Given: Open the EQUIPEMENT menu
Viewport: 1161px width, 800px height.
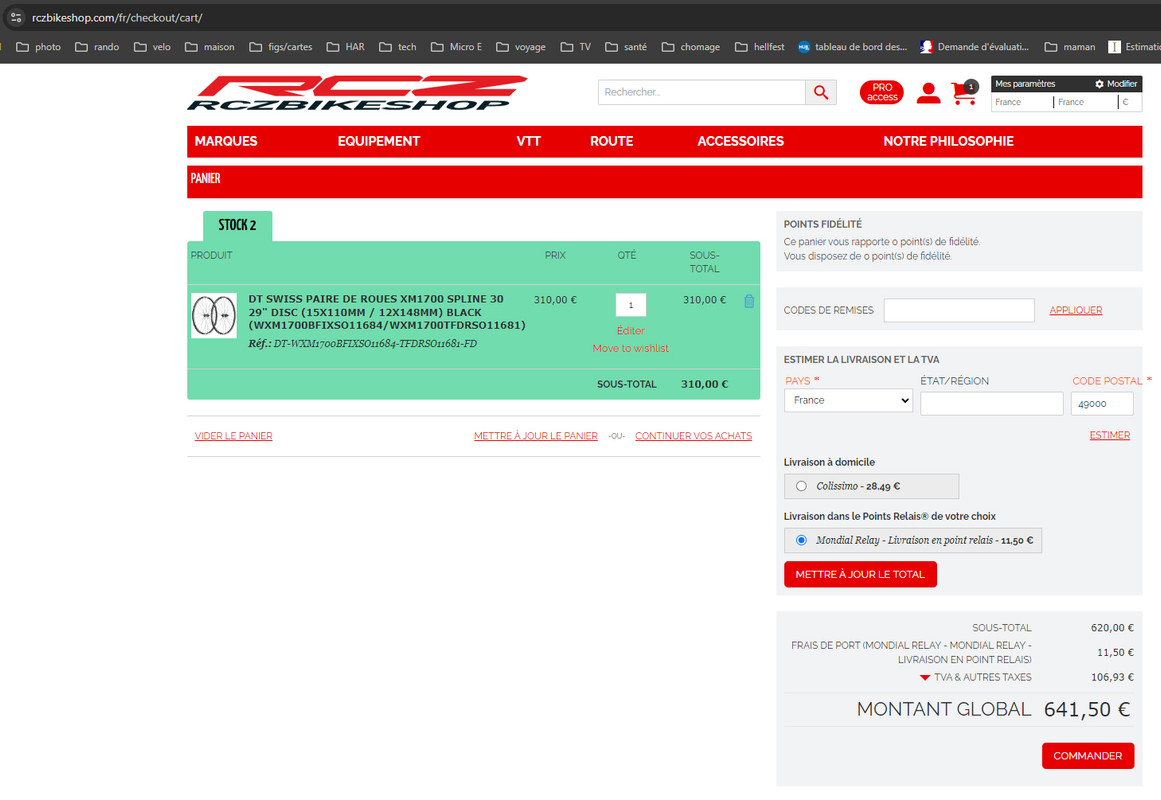Looking at the screenshot, I should point(378,141).
